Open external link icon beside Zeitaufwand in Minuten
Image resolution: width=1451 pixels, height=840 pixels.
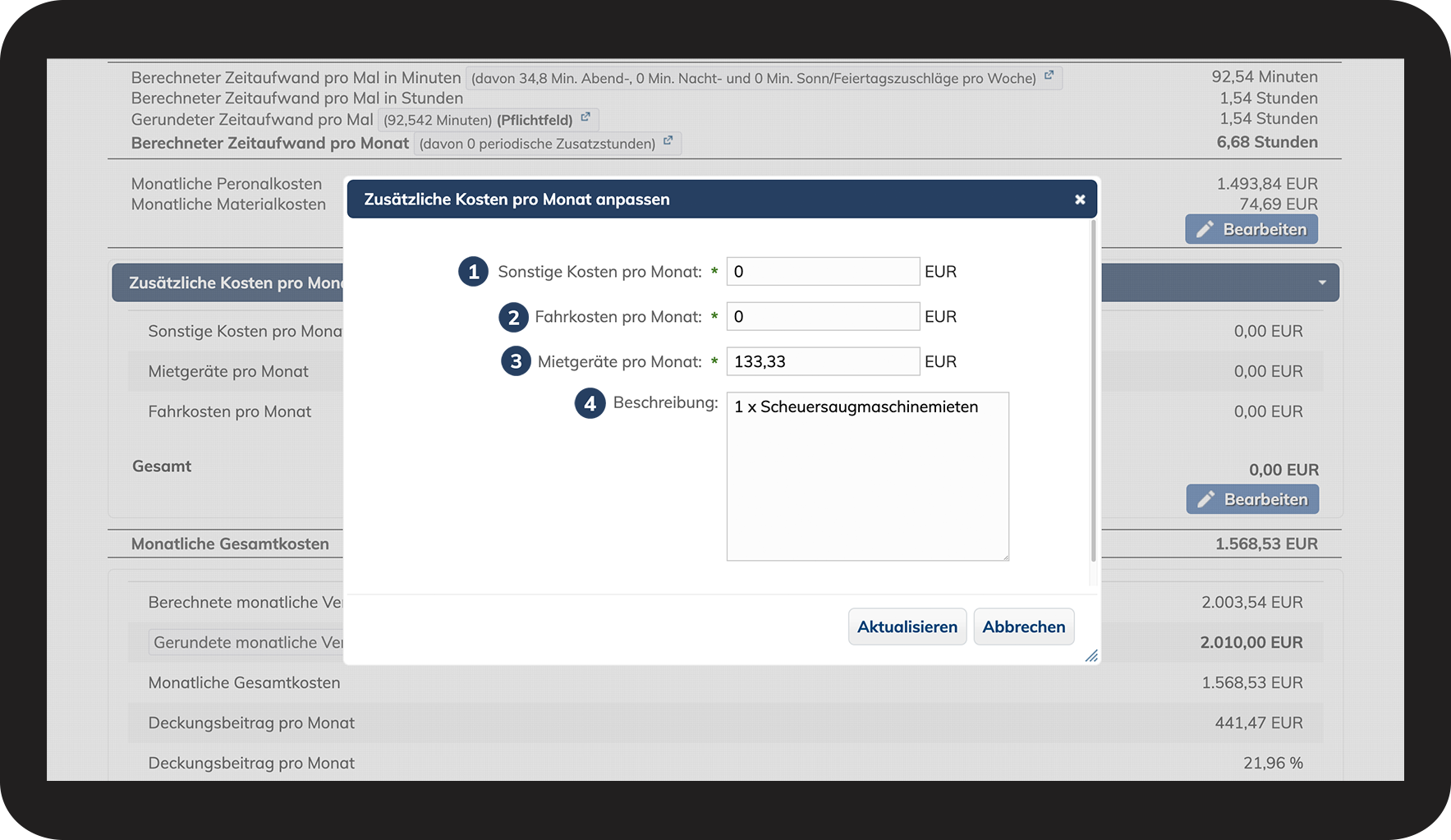pyautogui.click(x=1049, y=76)
